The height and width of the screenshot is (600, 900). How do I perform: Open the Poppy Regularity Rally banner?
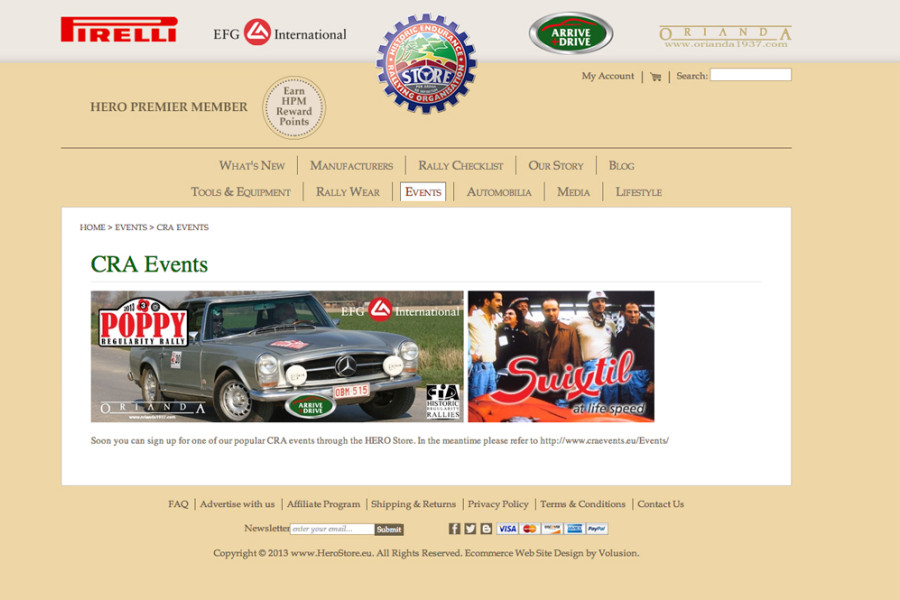277,357
